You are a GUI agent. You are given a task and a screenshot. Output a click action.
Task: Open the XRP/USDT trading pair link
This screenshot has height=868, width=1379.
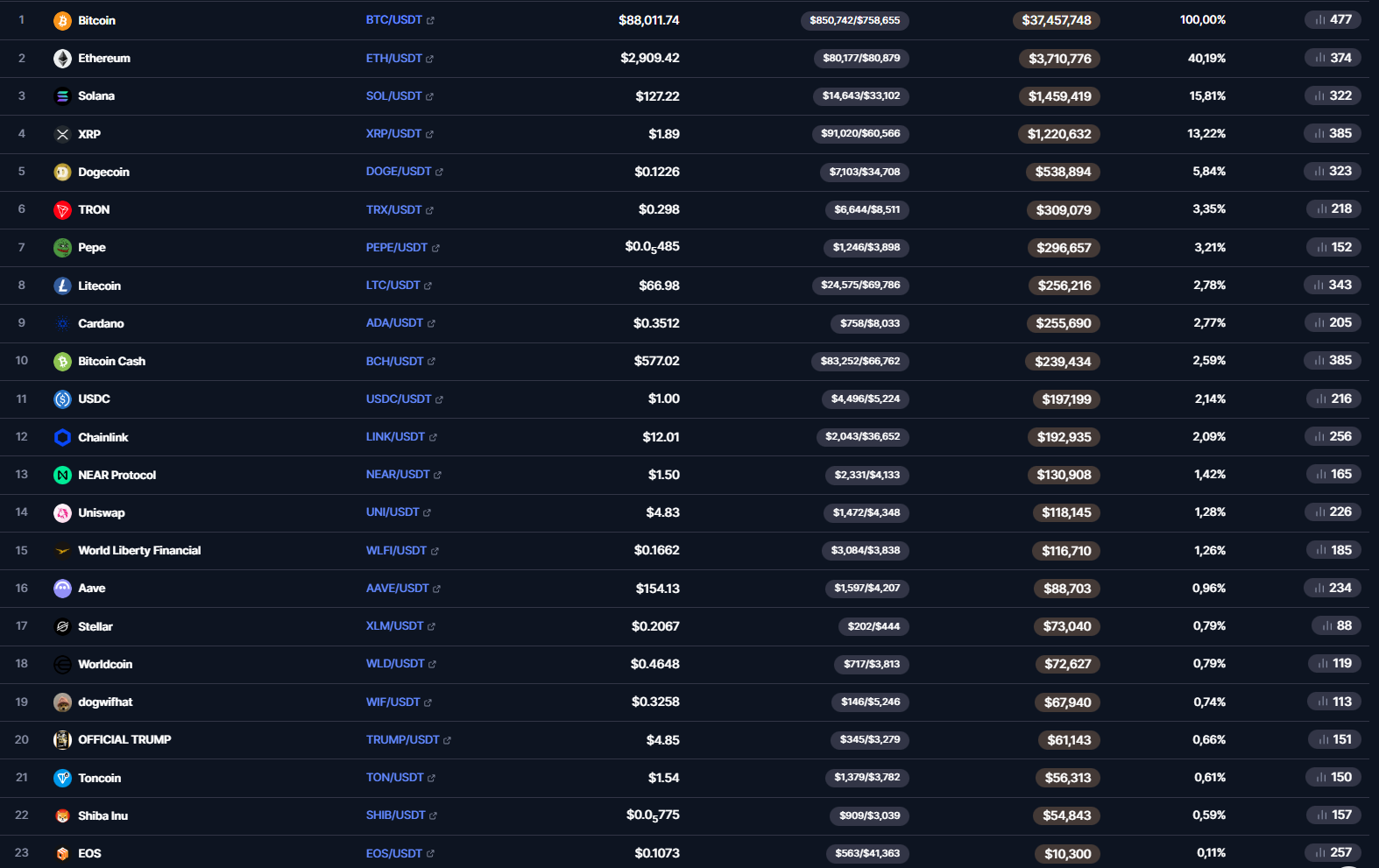(394, 134)
